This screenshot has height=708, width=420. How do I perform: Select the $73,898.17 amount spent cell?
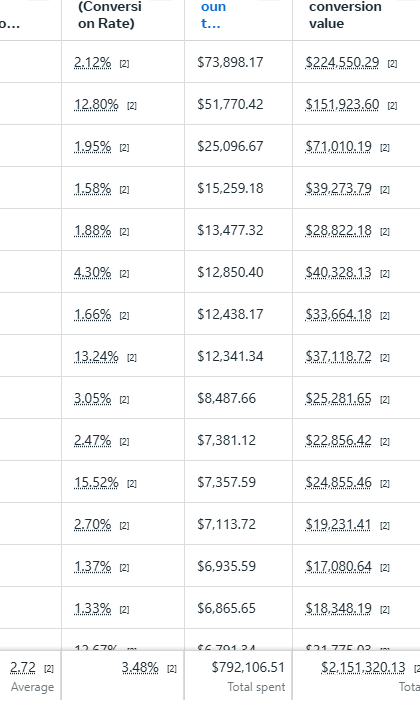[230, 62]
